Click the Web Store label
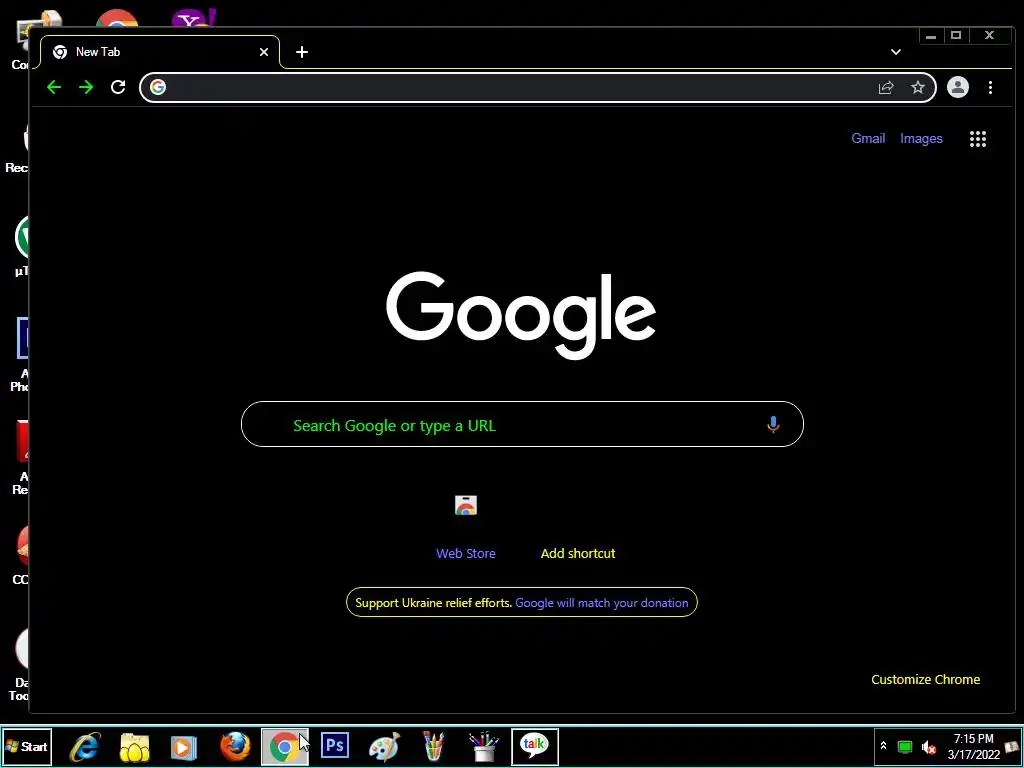 (x=466, y=553)
